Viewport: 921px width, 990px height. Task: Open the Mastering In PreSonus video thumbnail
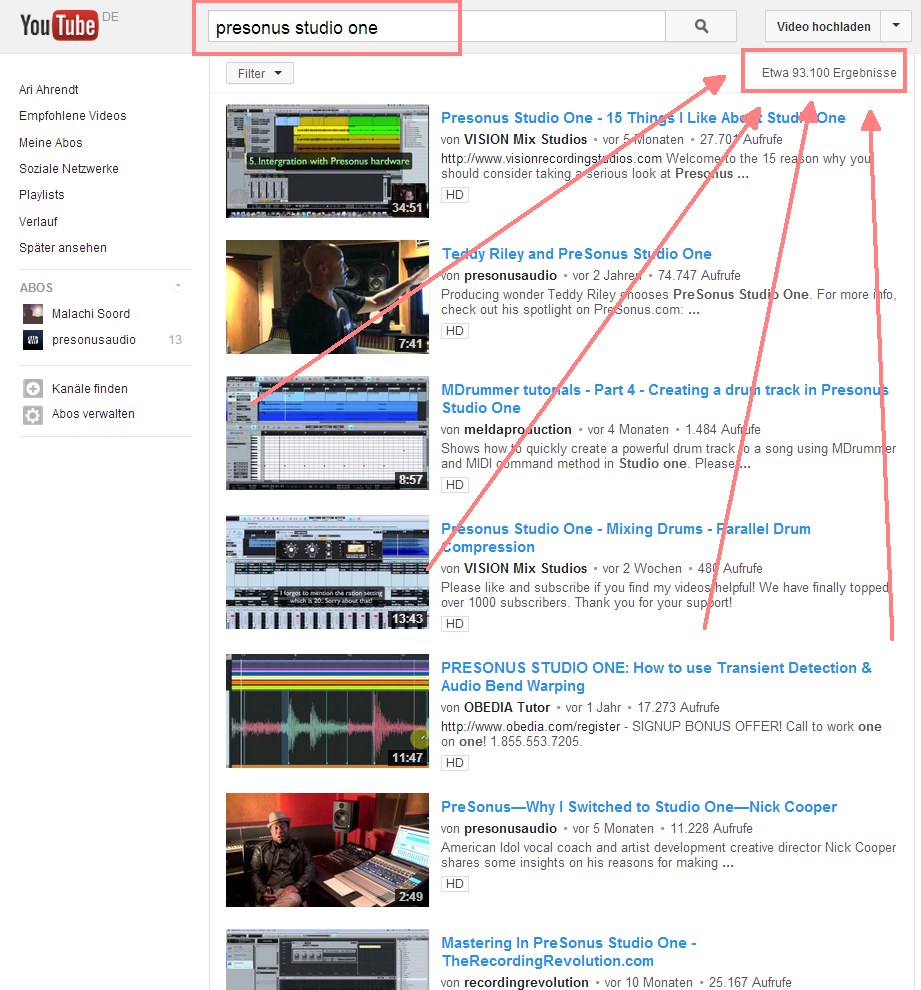[x=328, y=960]
